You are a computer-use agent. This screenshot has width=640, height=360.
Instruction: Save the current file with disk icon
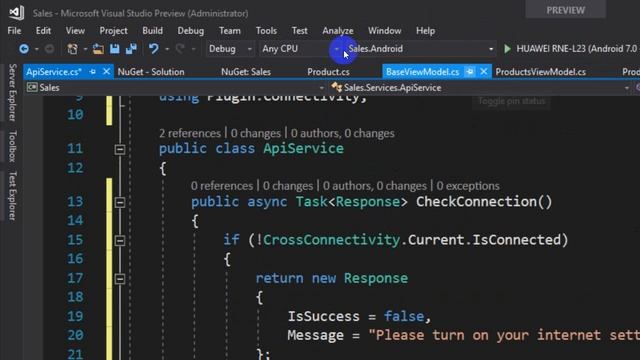pyautogui.click(x=115, y=49)
